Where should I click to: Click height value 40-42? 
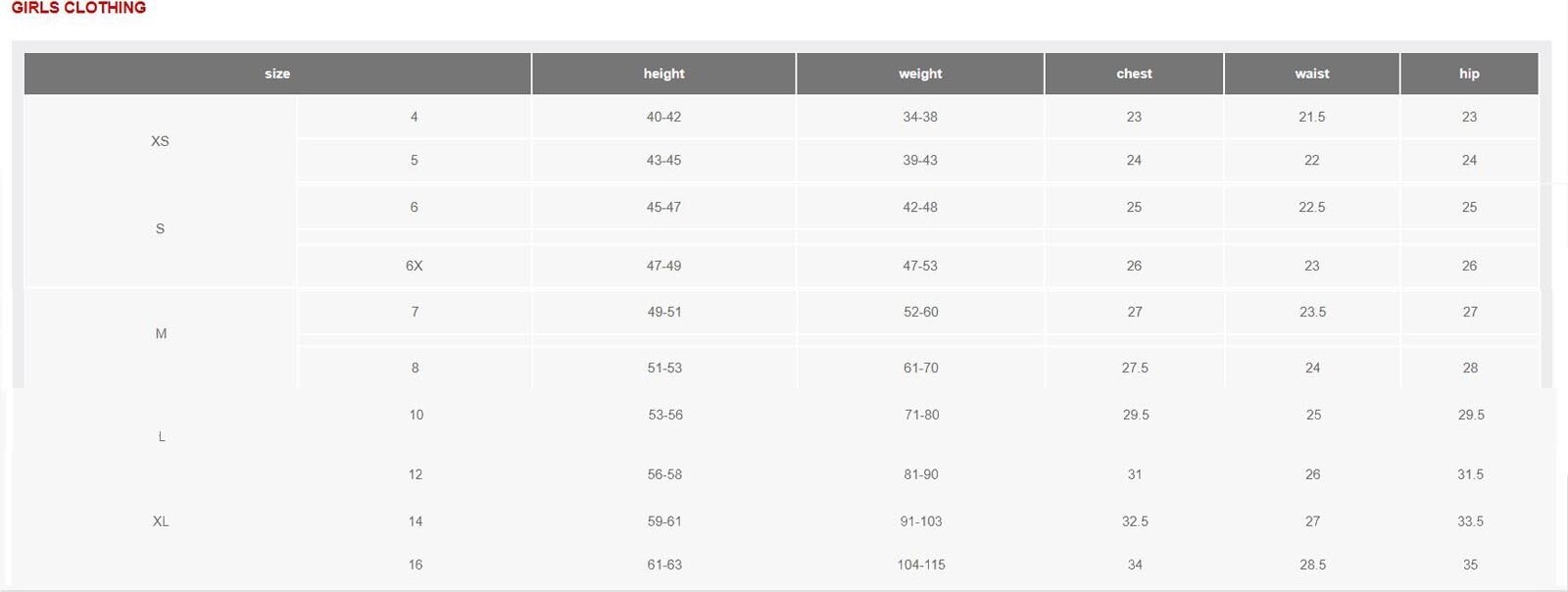click(663, 117)
